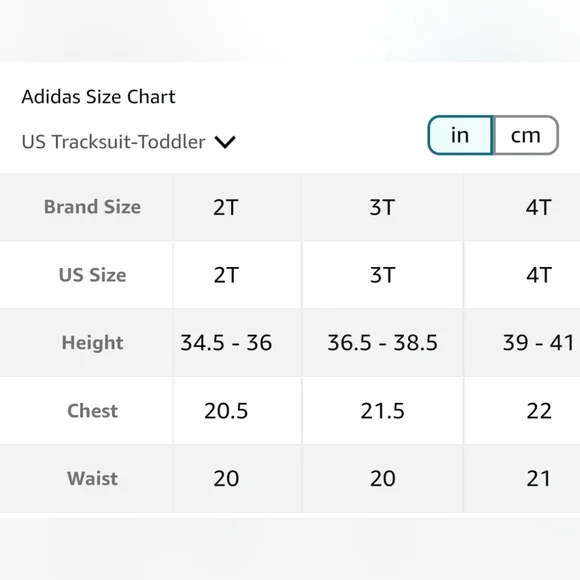Click the Adidas Size Chart title
The height and width of the screenshot is (580, 580).
pos(98,97)
